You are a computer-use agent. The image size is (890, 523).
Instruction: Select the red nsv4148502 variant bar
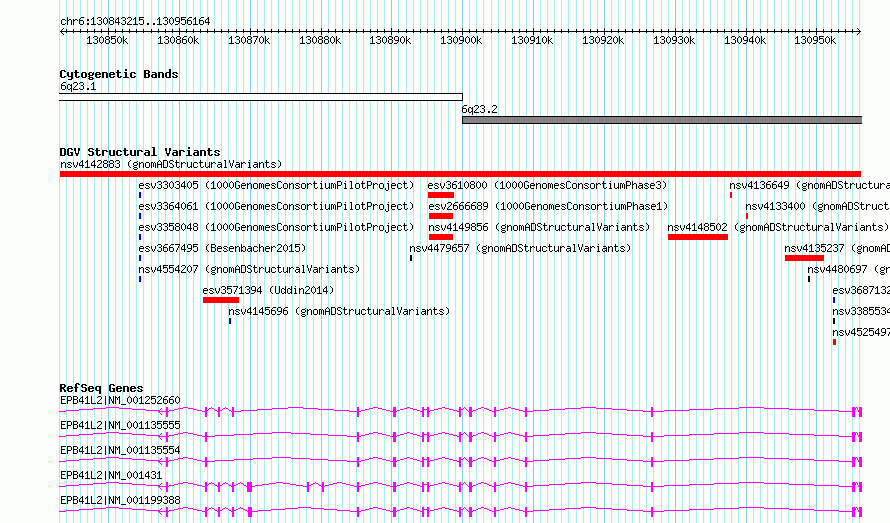(698, 237)
